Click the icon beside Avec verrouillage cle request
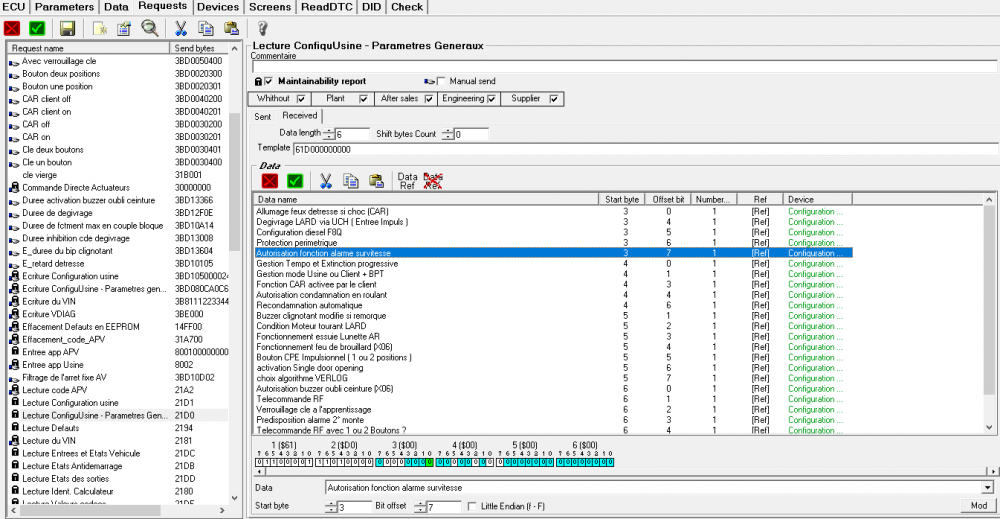The width and height of the screenshot is (1000, 519). 14,62
